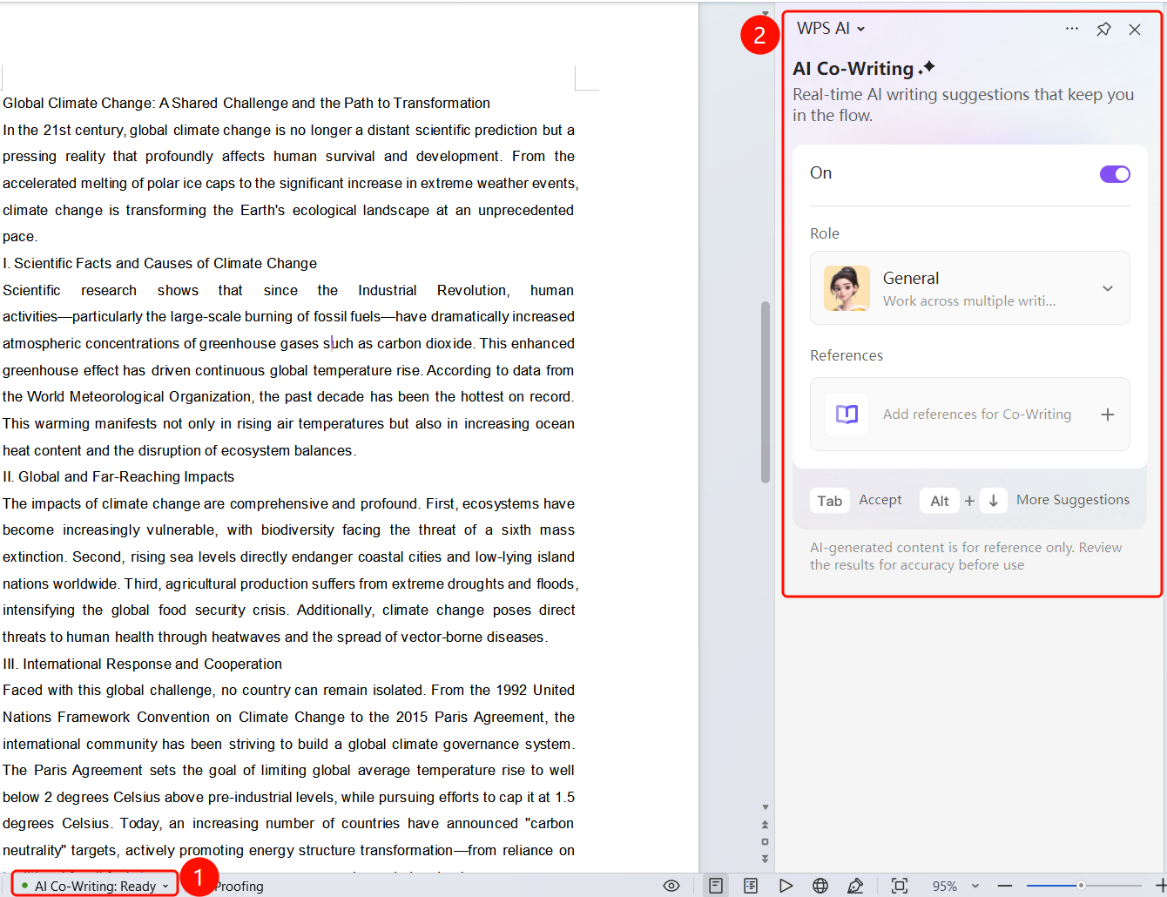Image resolution: width=1167 pixels, height=897 pixels.
Task: Click the zoom slider handle
Action: click(x=1081, y=886)
